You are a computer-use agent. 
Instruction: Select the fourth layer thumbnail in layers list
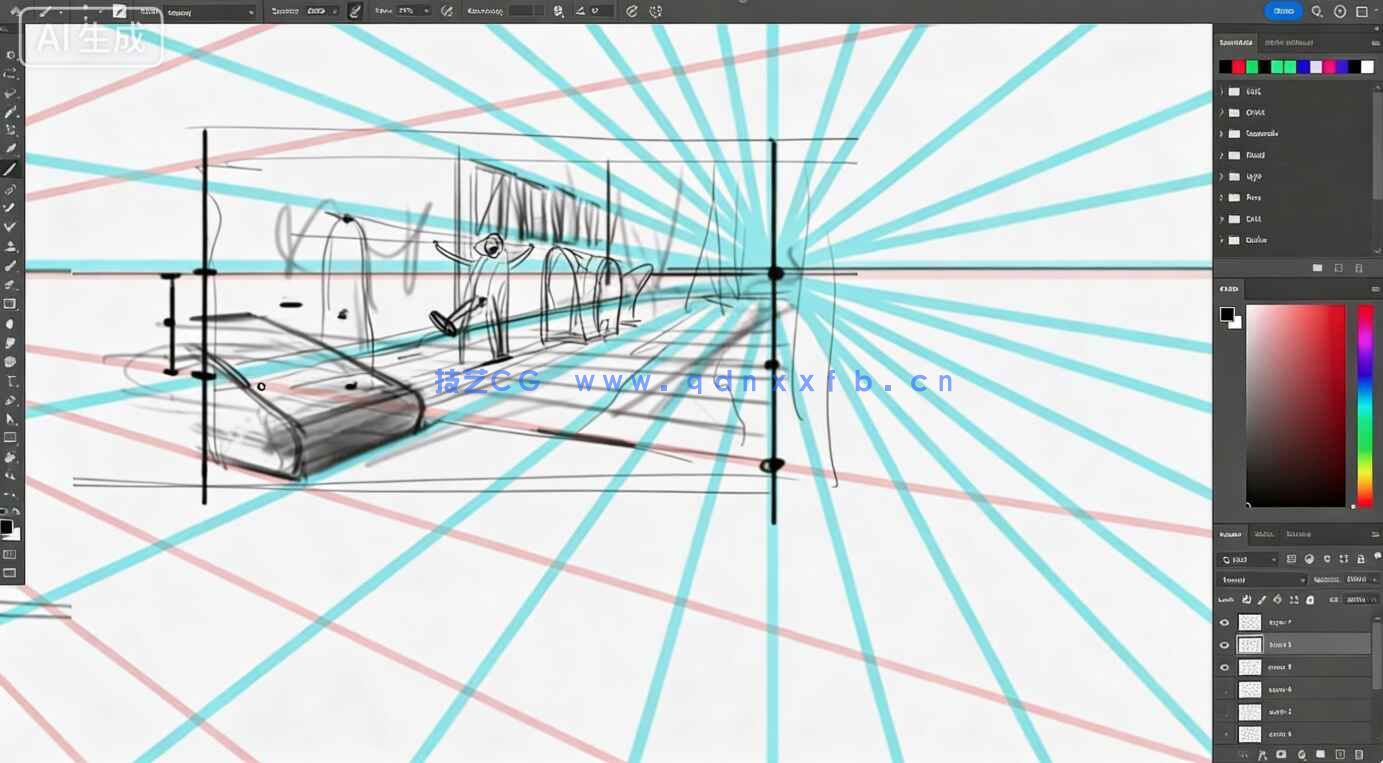tap(1250, 690)
